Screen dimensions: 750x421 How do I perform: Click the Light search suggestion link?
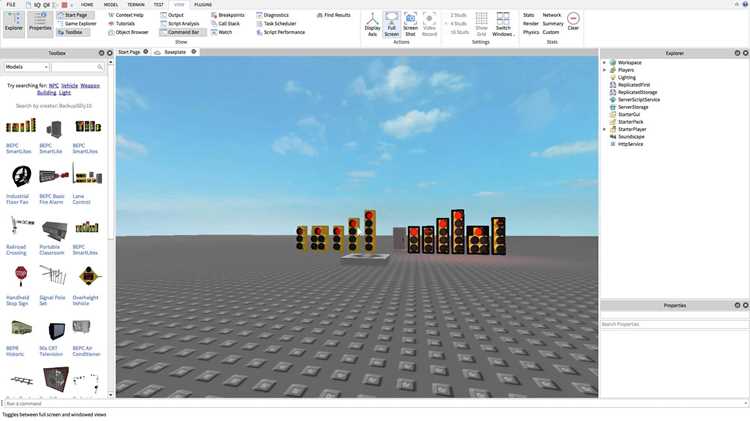(x=65, y=93)
